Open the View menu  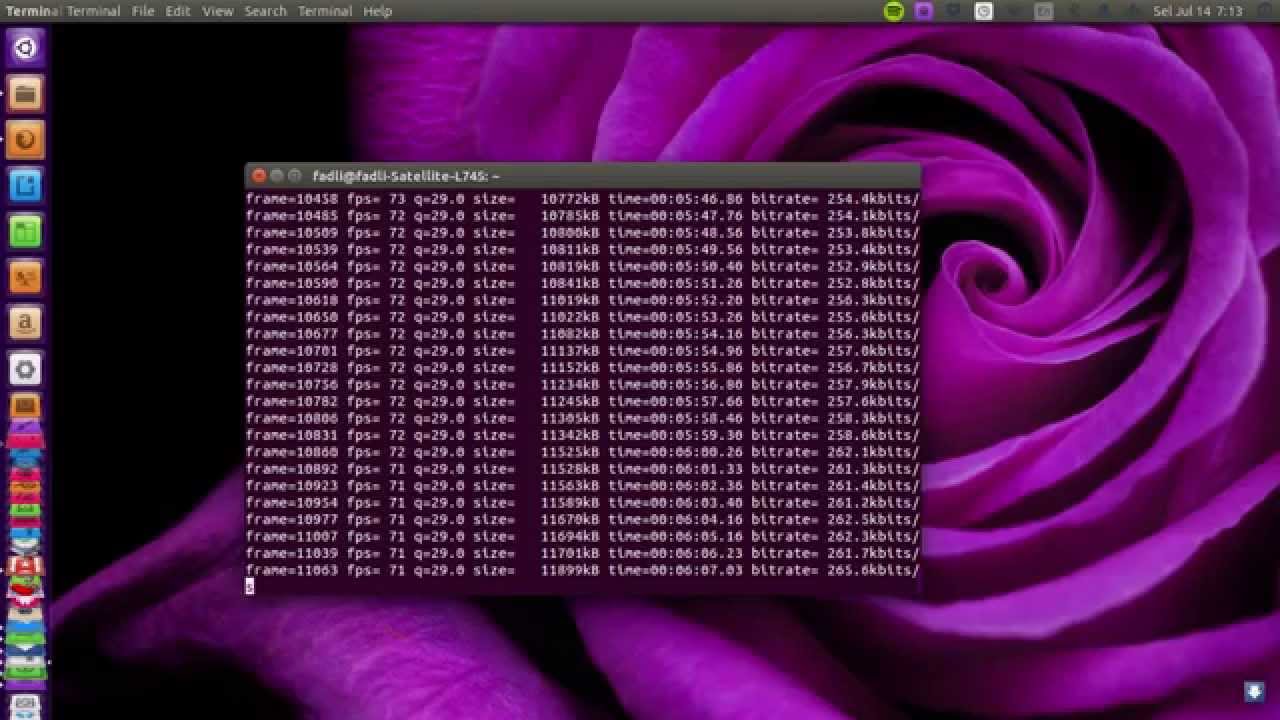click(x=218, y=11)
